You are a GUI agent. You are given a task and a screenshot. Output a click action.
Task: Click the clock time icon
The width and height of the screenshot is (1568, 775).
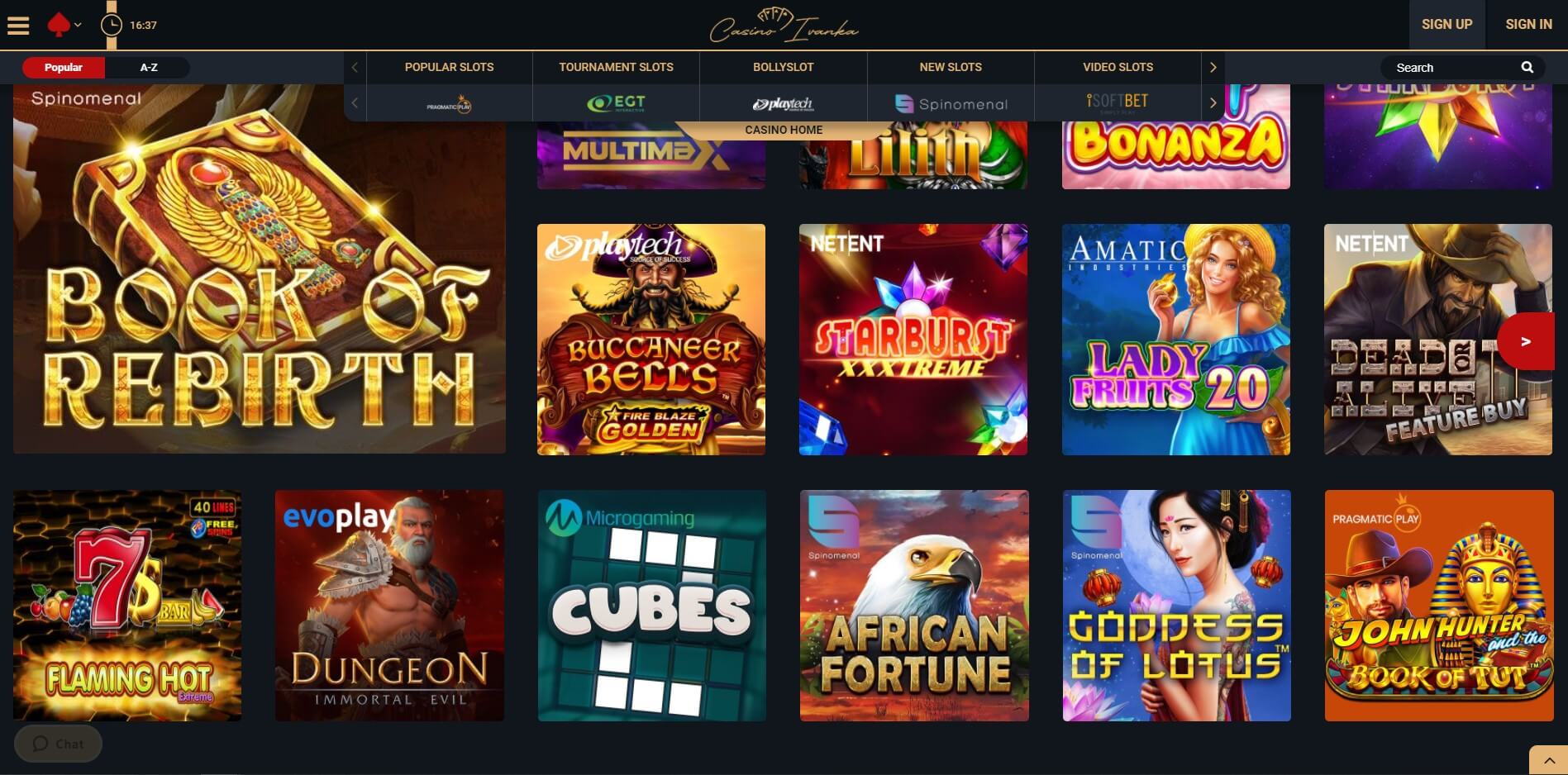point(111,26)
